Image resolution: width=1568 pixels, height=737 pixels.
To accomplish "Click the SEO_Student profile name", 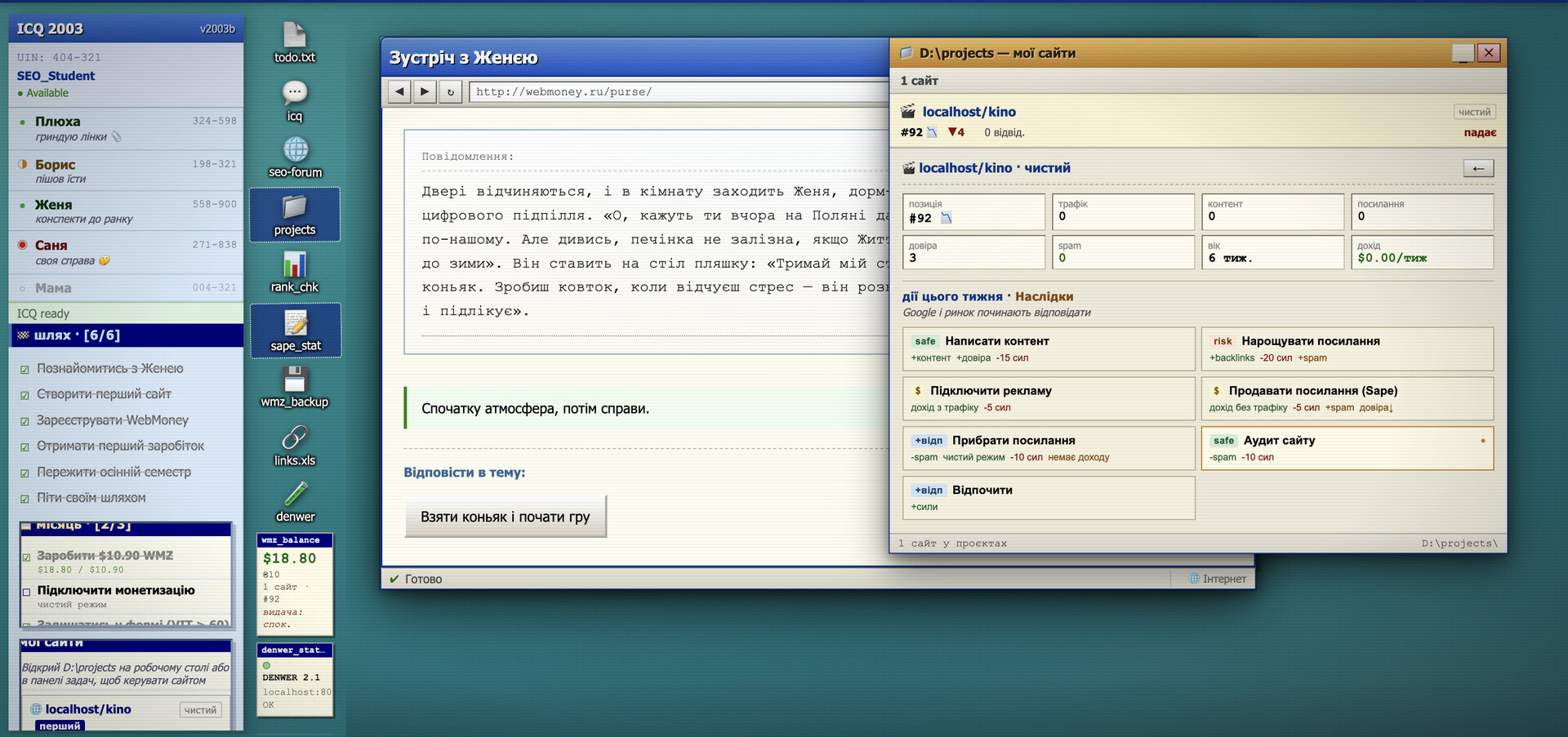I will 56,76.
